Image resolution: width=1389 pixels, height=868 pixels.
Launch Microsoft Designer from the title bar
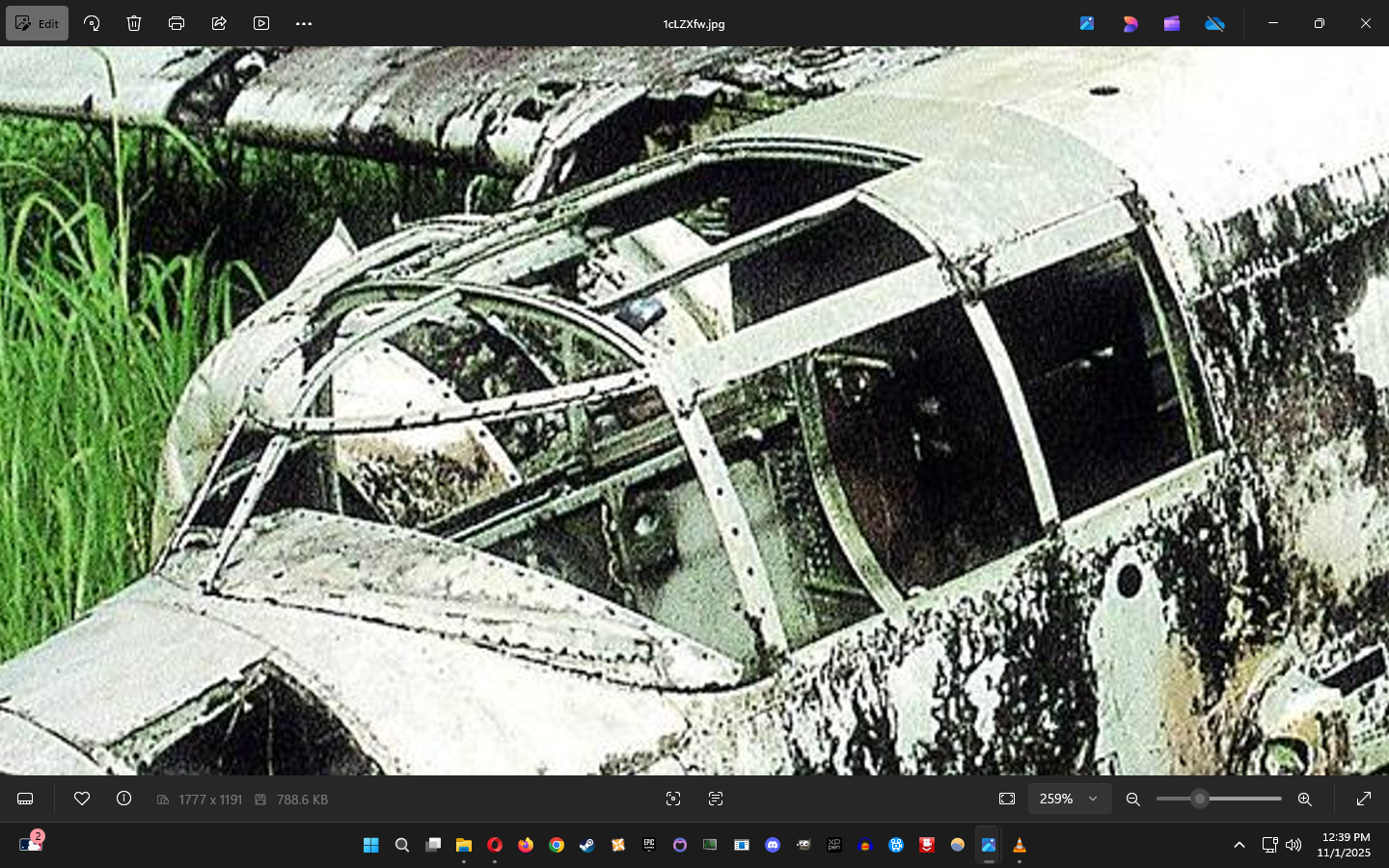(1130, 23)
